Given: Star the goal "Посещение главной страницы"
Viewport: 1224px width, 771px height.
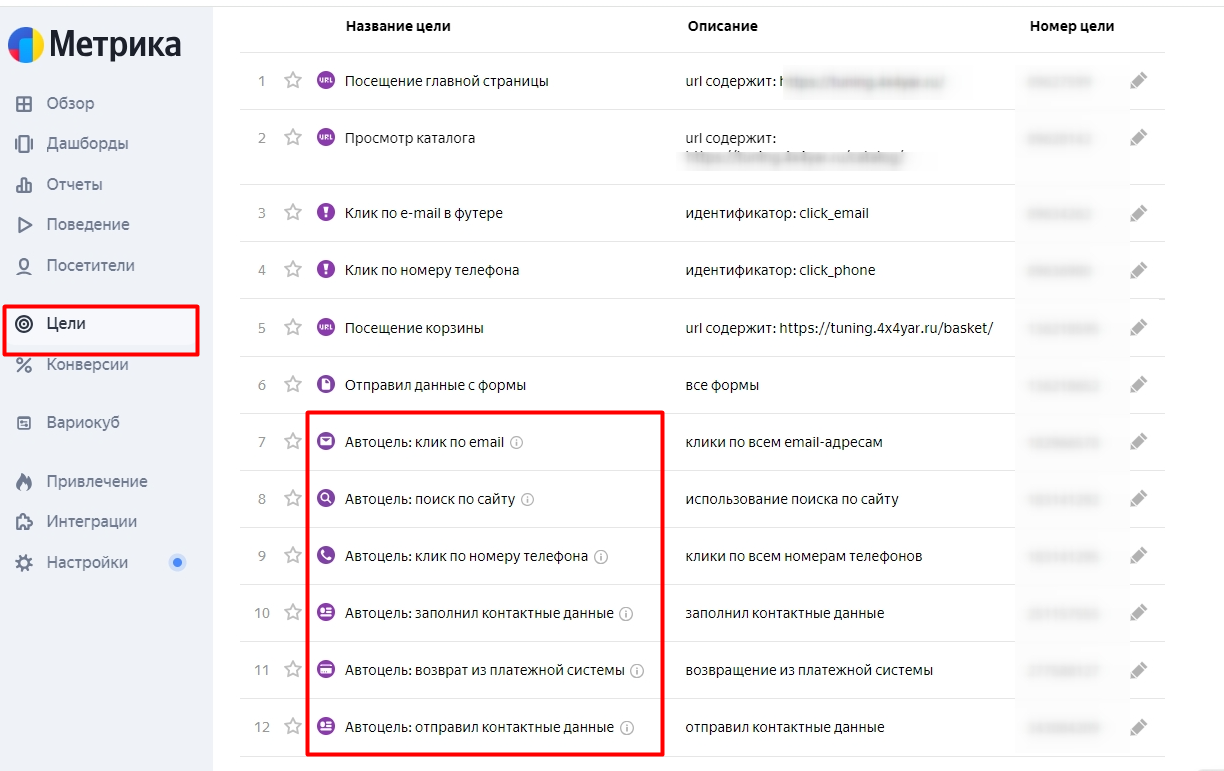Looking at the screenshot, I should [x=292, y=81].
